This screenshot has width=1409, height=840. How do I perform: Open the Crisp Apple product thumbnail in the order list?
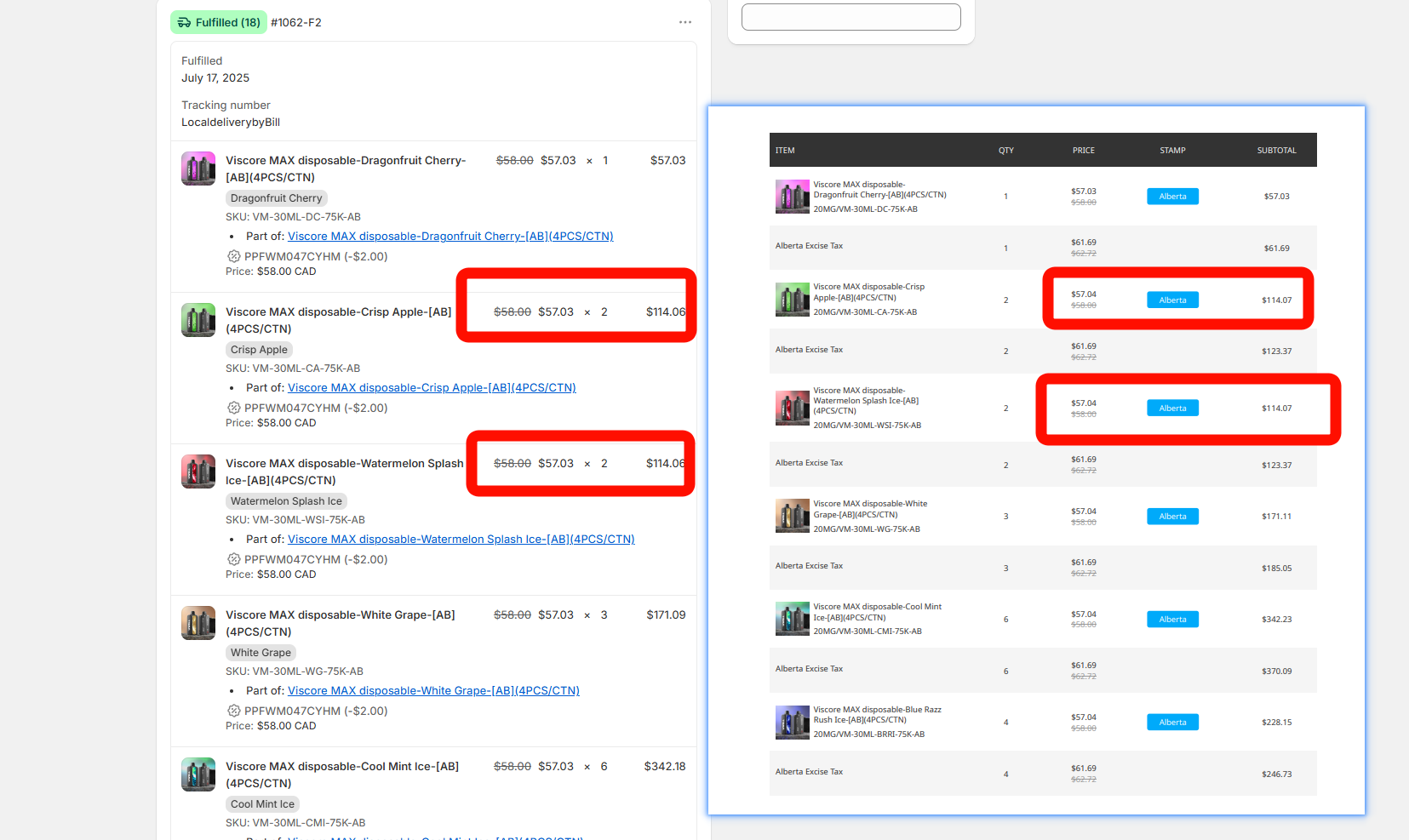[198, 320]
